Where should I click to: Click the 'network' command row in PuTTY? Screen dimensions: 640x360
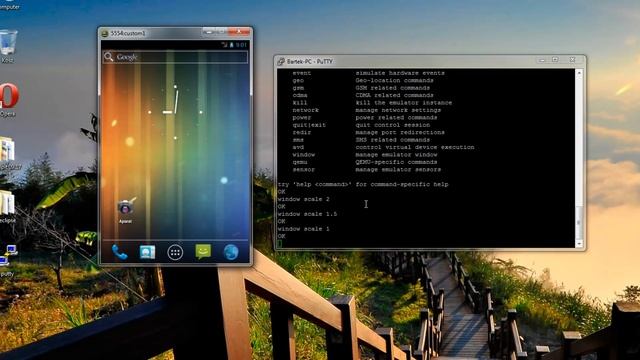tap(367, 110)
